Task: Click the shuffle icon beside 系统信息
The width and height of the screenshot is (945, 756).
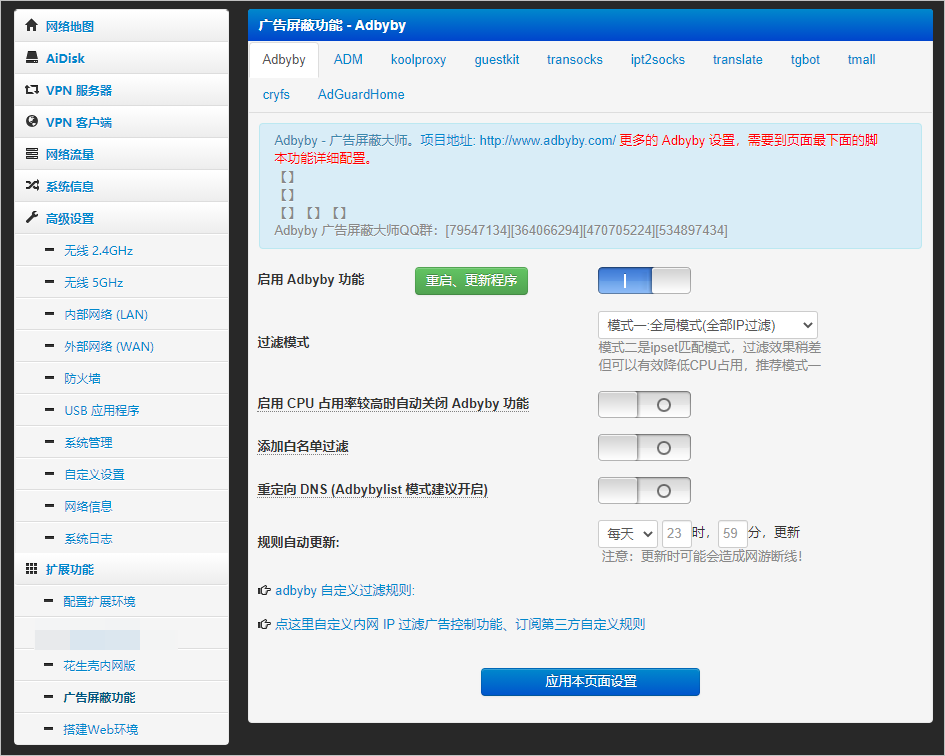Action: 31,186
